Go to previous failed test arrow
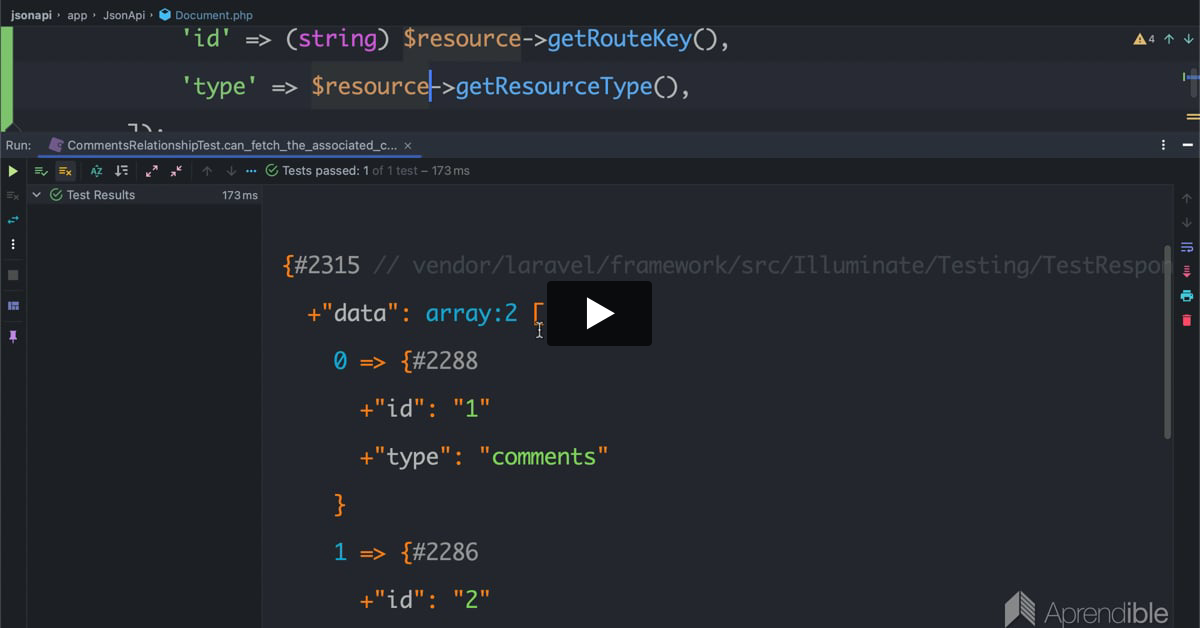The width and height of the screenshot is (1200, 628). click(207, 171)
